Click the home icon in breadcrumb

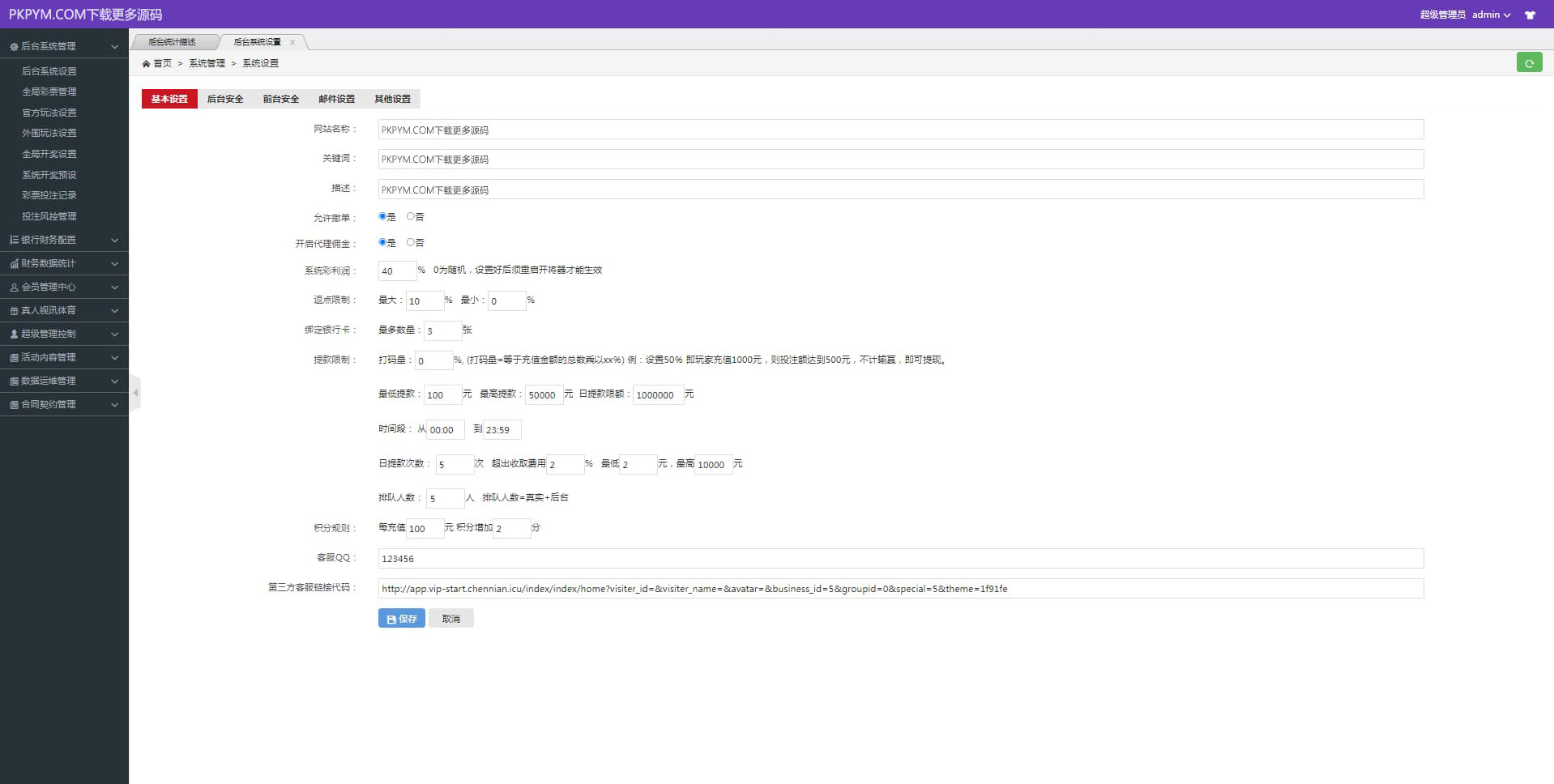pos(146,63)
